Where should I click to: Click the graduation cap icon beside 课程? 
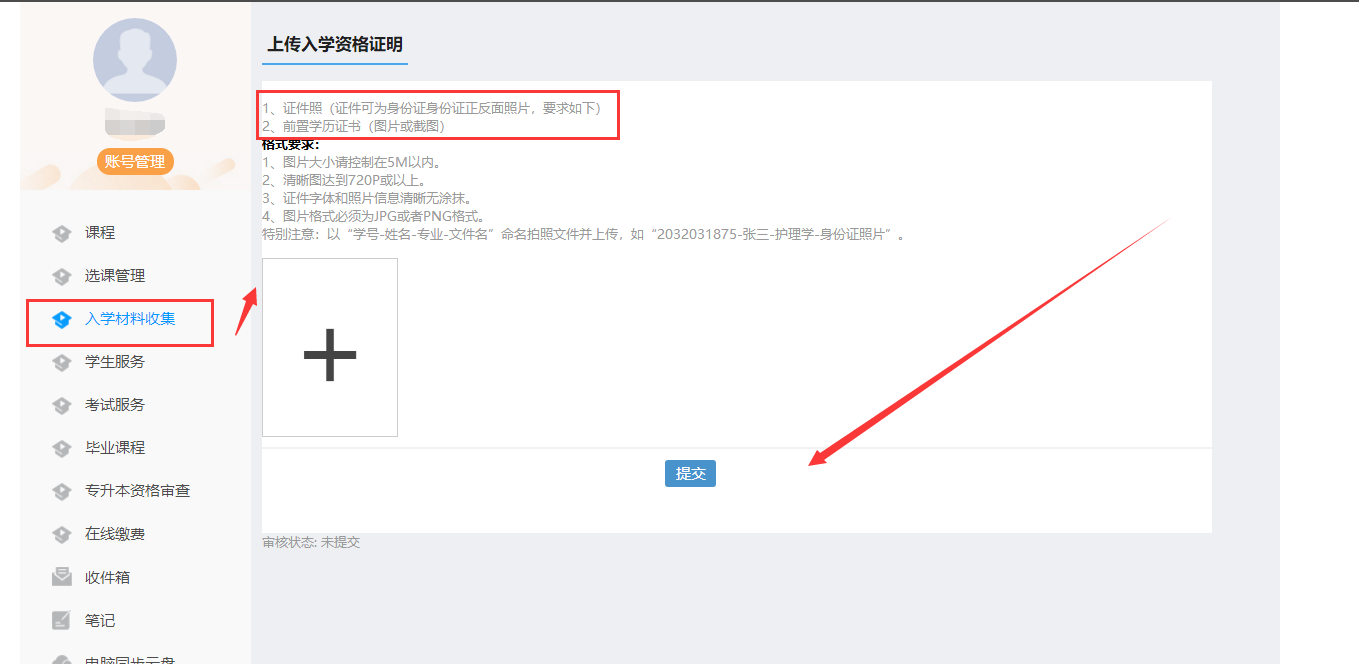coord(62,234)
